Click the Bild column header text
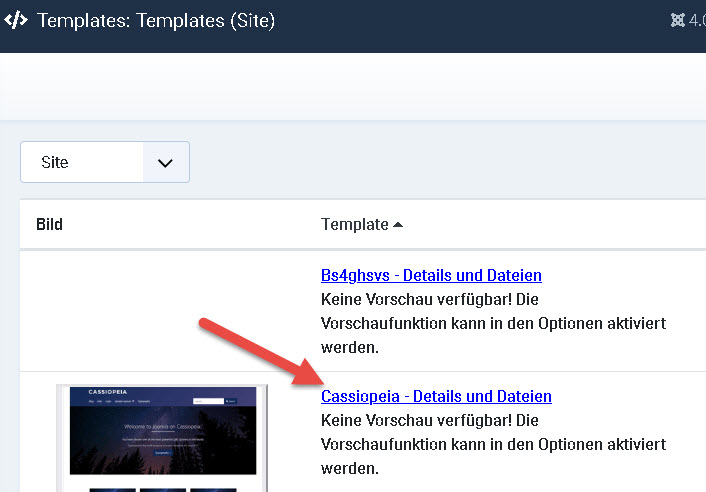This screenshot has height=492, width=706. coord(49,224)
